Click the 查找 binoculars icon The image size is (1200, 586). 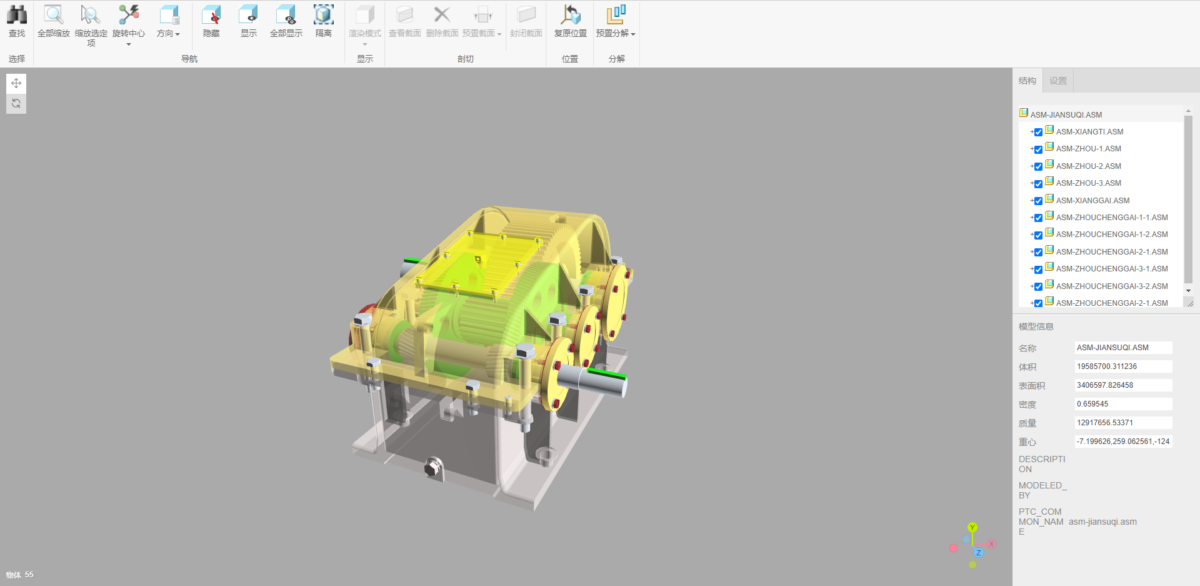click(17, 15)
